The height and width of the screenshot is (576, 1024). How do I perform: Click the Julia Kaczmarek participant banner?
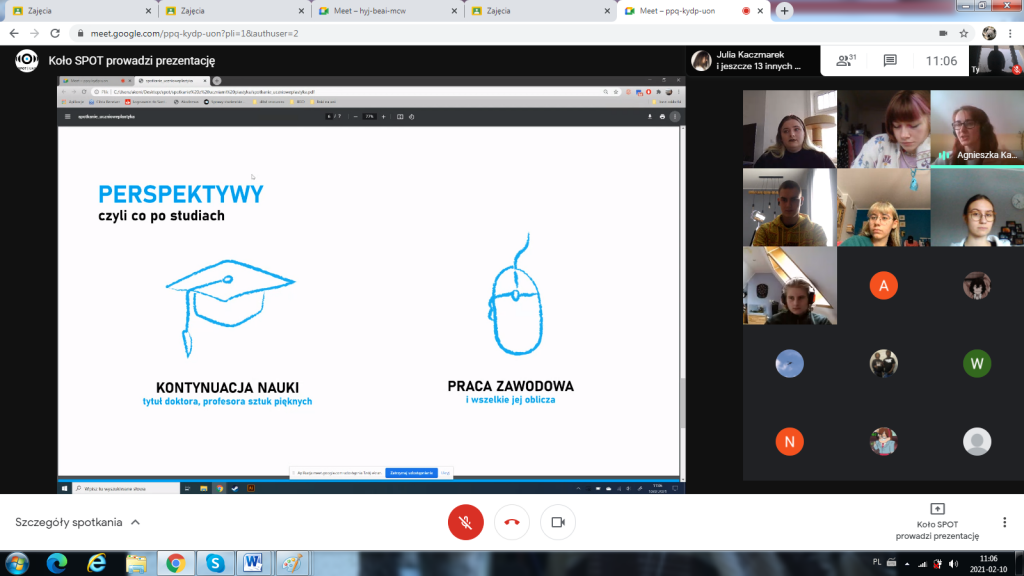[x=750, y=61]
